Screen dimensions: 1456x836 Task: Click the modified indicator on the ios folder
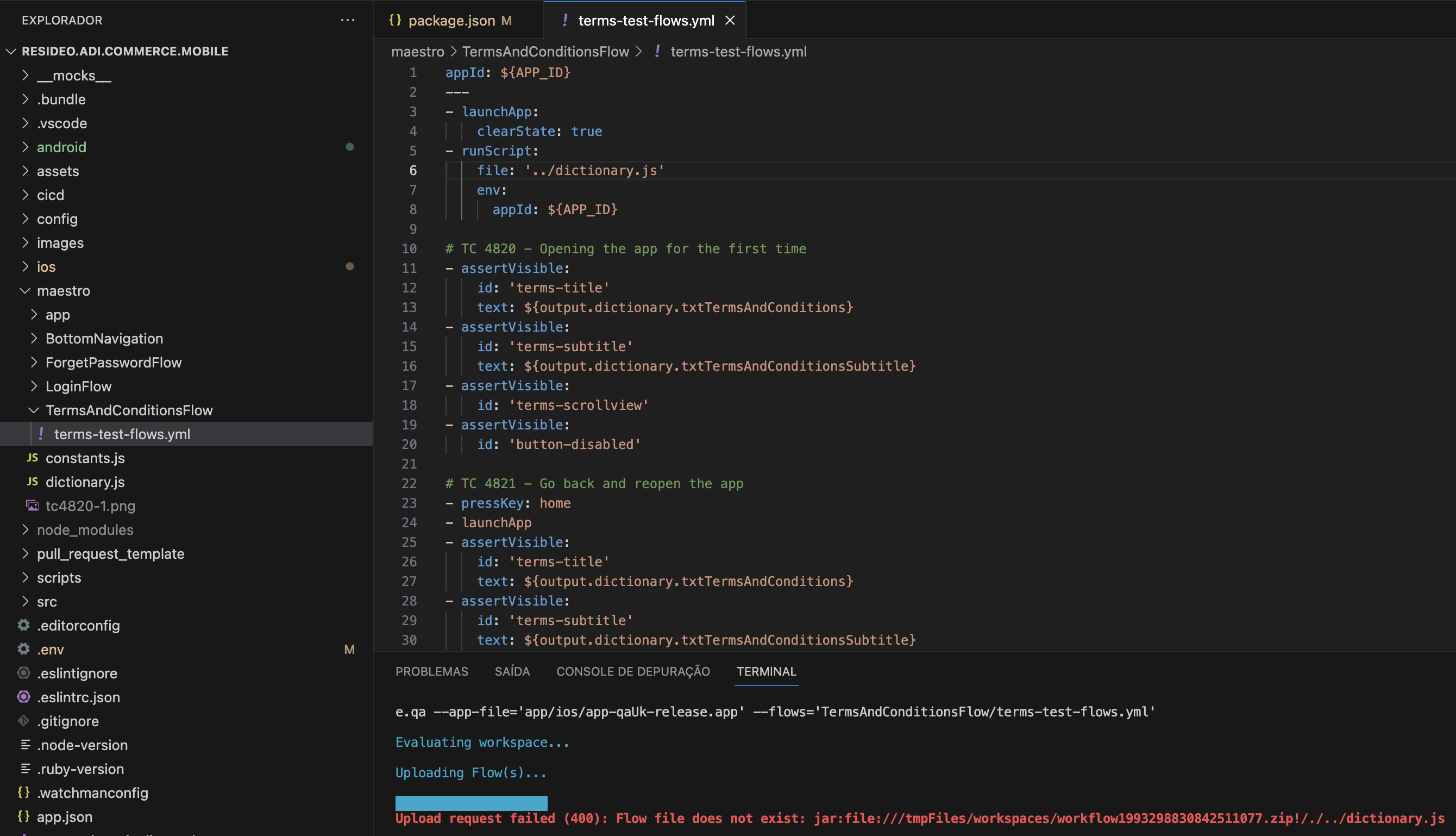pyautogui.click(x=350, y=266)
